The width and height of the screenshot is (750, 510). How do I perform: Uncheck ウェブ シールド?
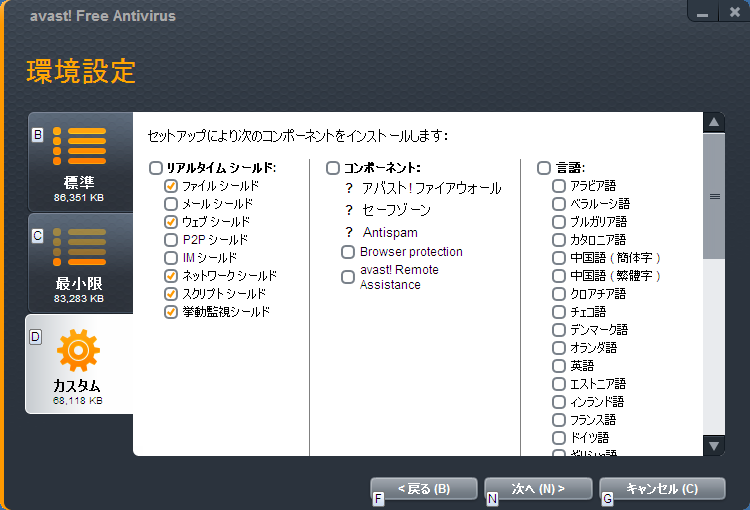click(x=171, y=222)
